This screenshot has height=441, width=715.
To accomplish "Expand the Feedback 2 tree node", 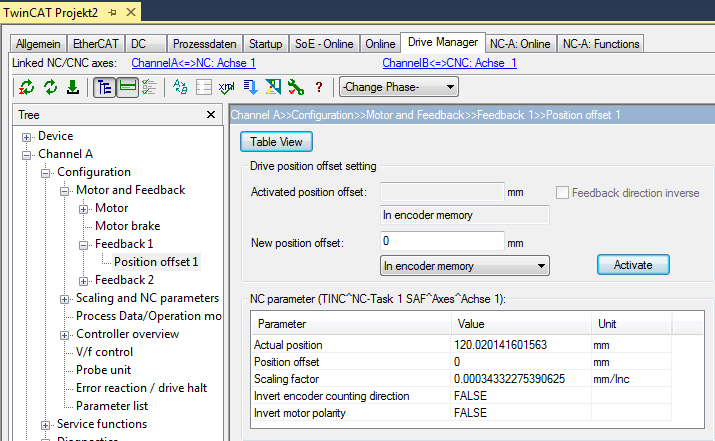I will point(83,281).
